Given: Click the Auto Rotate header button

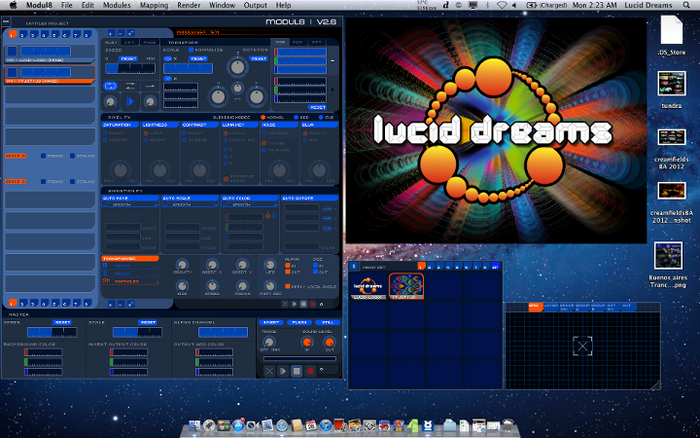Looking at the screenshot, I should [309, 198].
